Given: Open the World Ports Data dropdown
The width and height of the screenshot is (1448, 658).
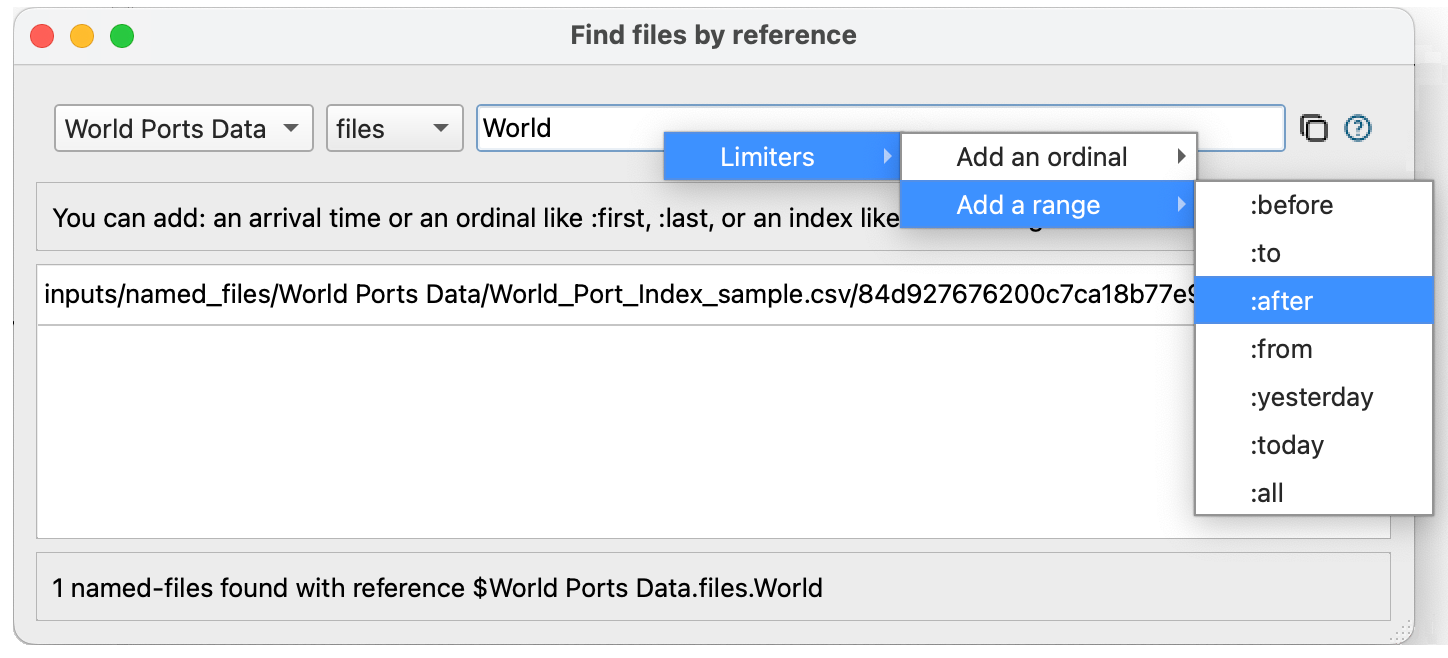Looking at the screenshot, I should (x=184, y=128).
